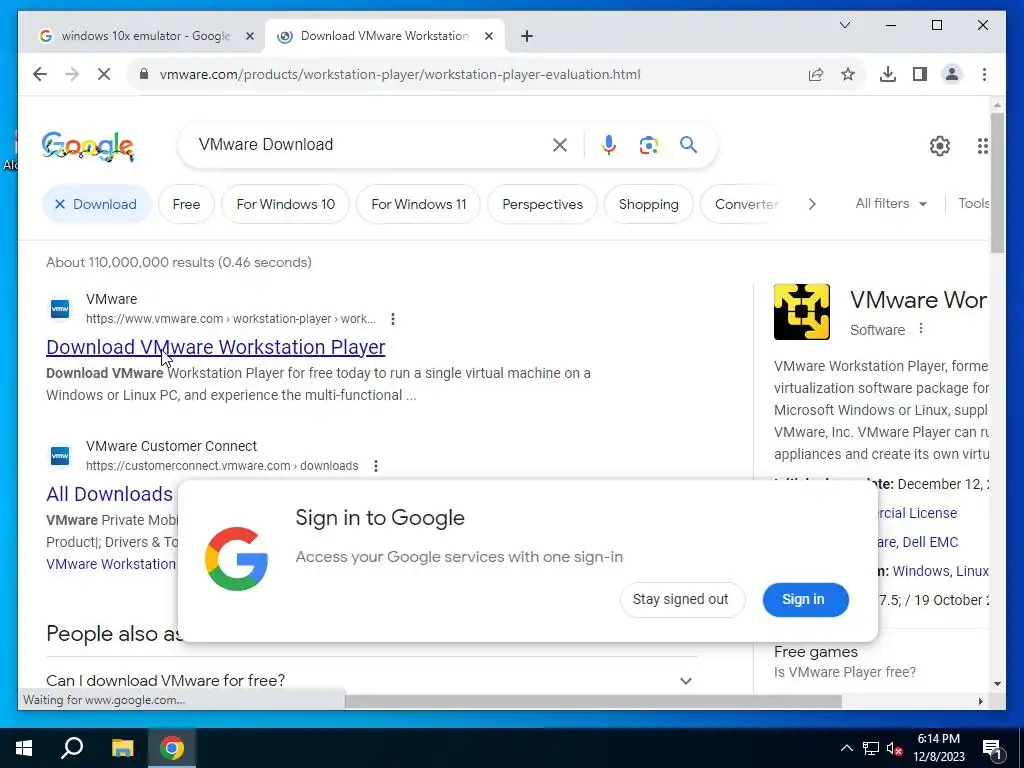
Task: Open the notification center icon
Action: (x=993, y=748)
